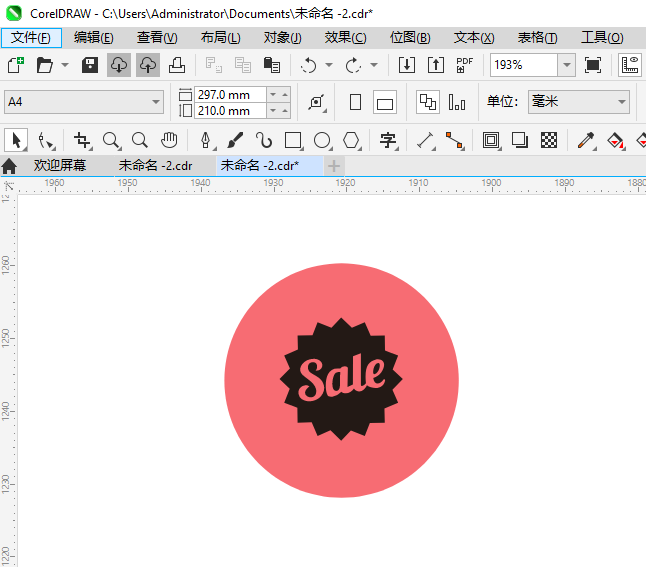Increase page width with the up arrow
This screenshot has height=567, width=646.
pos(285,95)
